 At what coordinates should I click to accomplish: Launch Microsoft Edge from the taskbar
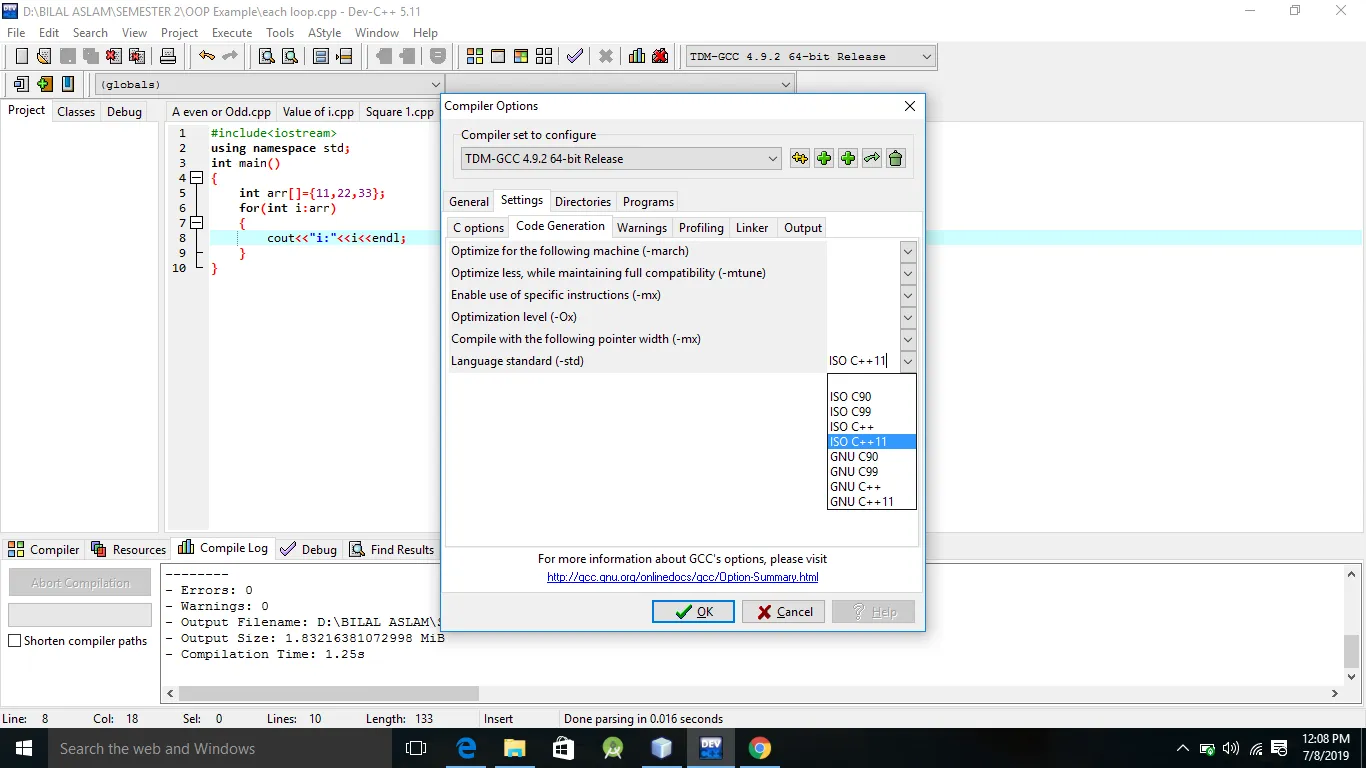(x=466, y=748)
